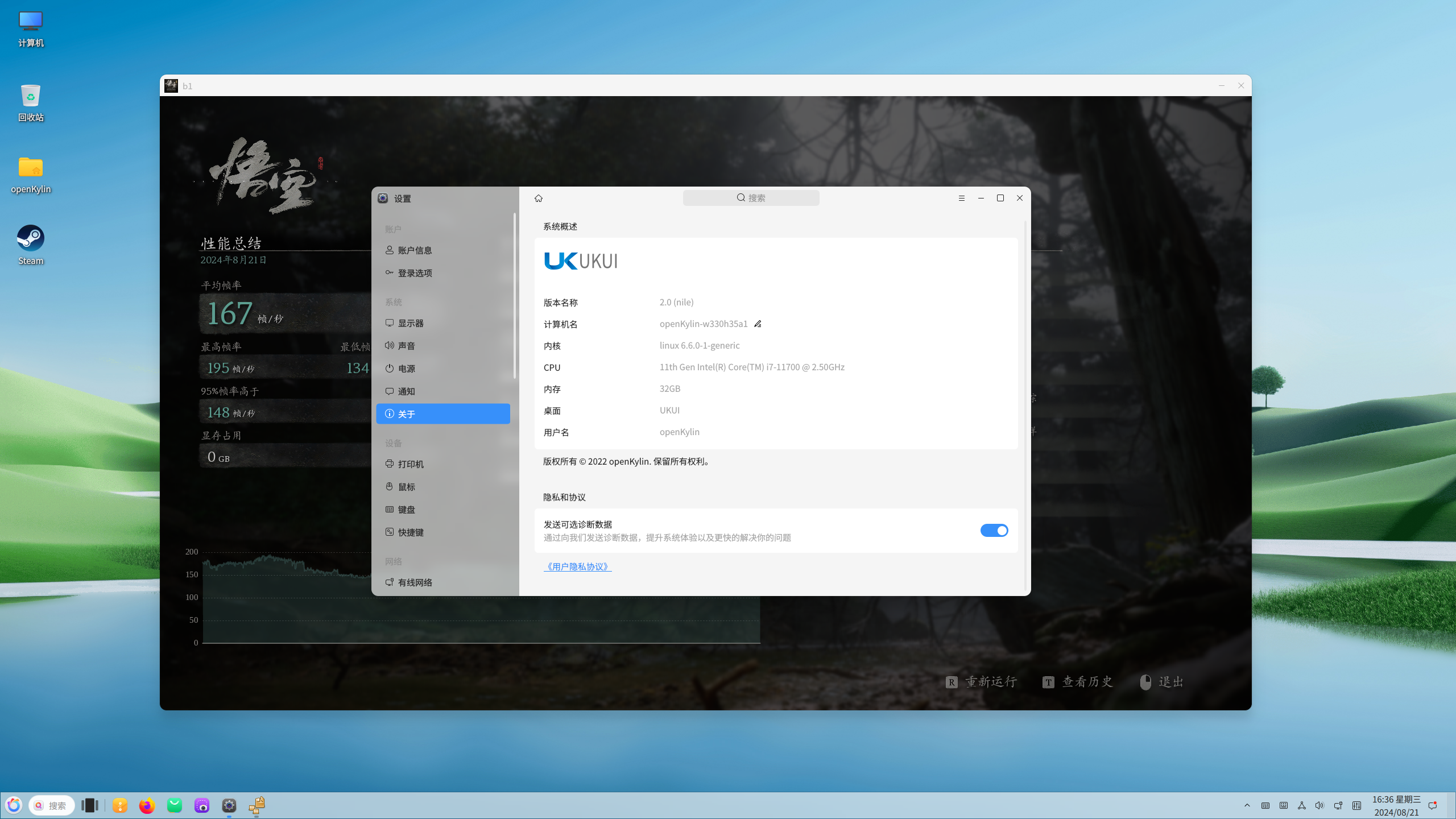Click 退出 in the b1 window

click(1162, 682)
